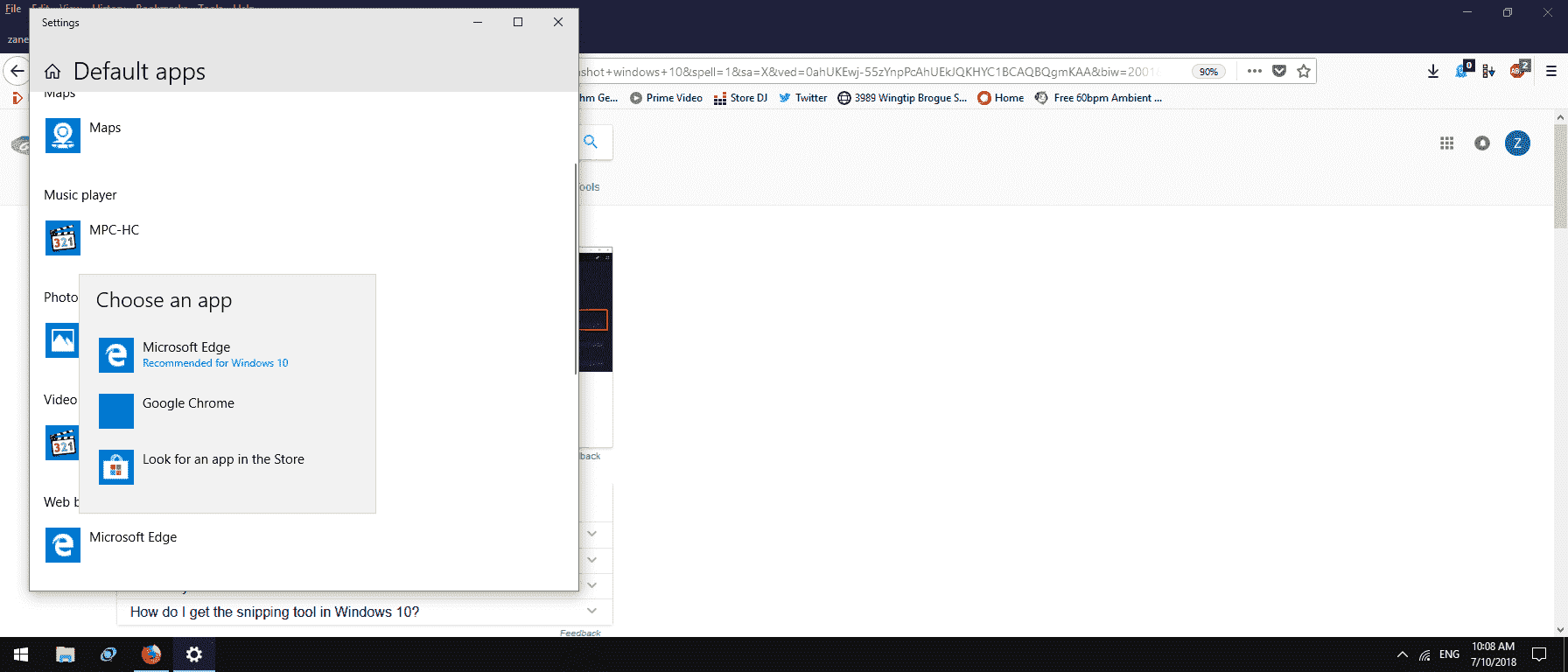Click the Choose an app title
Screen dimensions: 1568x672
164,300
